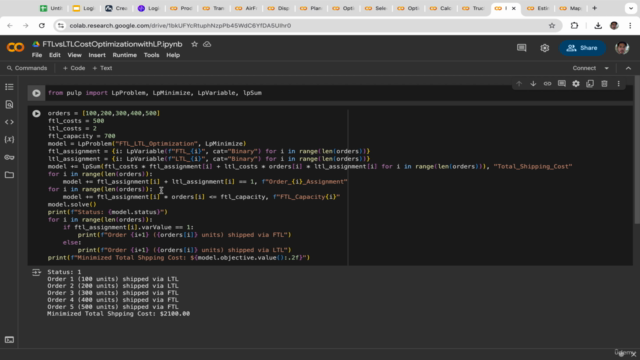640x360 pixels.
Task: Open the Code snippets sidebar icon
Action: (9, 122)
